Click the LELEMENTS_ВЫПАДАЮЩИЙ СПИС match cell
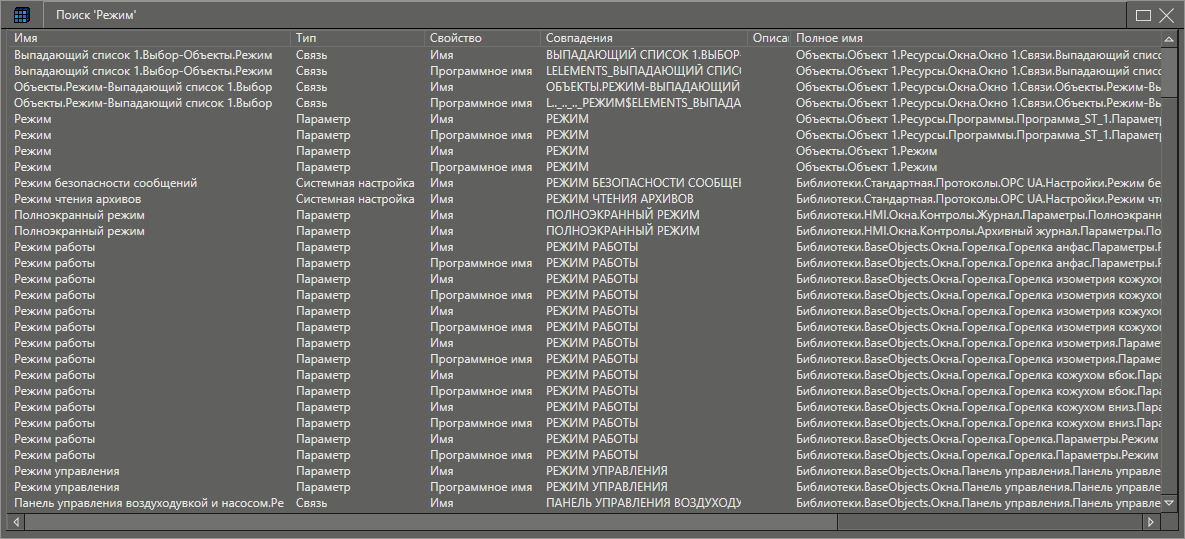This screenshot has height=539, width=1185. click(x=643, y=71)
